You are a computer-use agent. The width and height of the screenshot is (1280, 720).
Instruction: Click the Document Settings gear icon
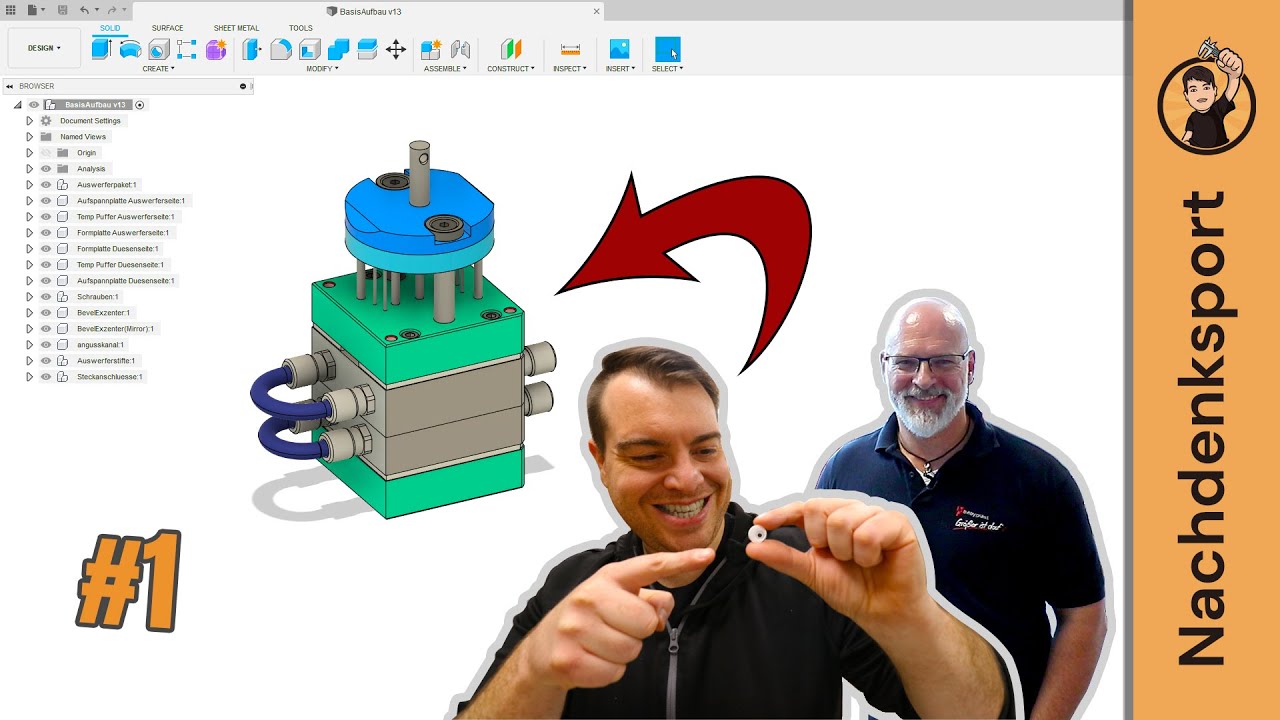click(46, 121)
